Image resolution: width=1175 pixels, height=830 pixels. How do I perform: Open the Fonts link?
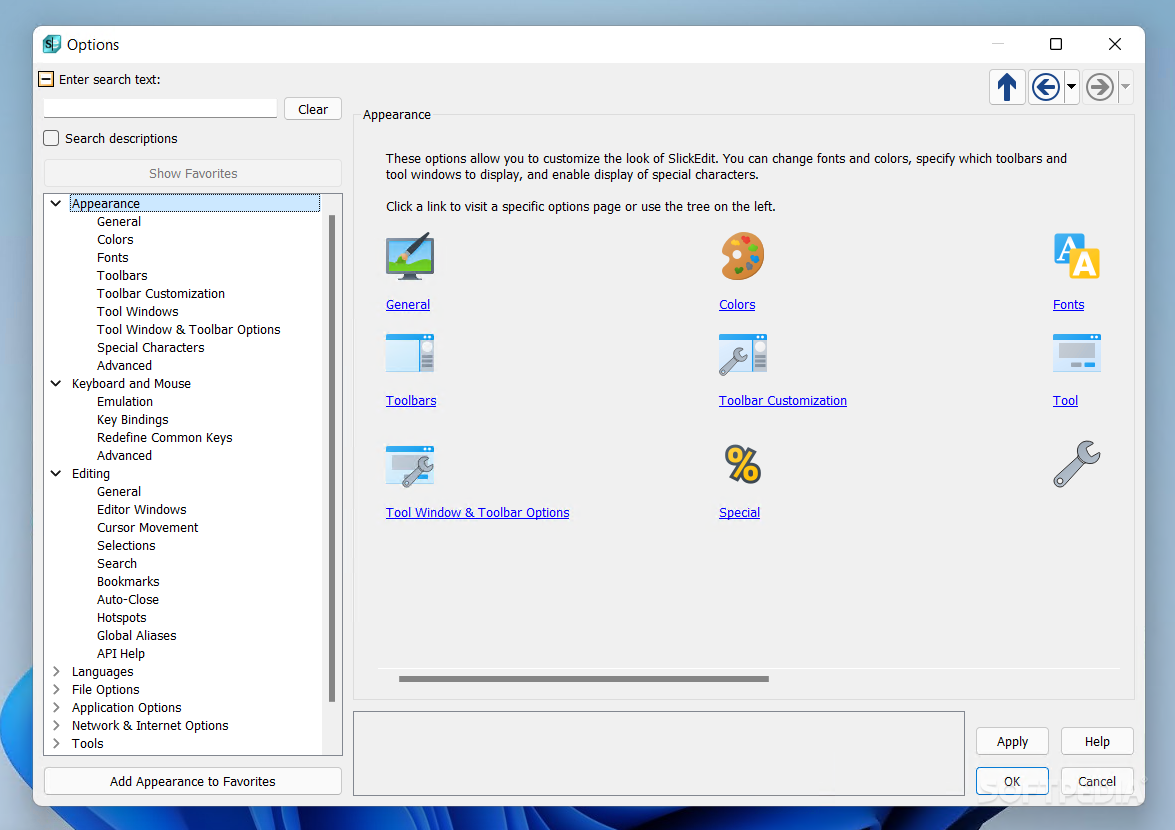click(1068, 304)
